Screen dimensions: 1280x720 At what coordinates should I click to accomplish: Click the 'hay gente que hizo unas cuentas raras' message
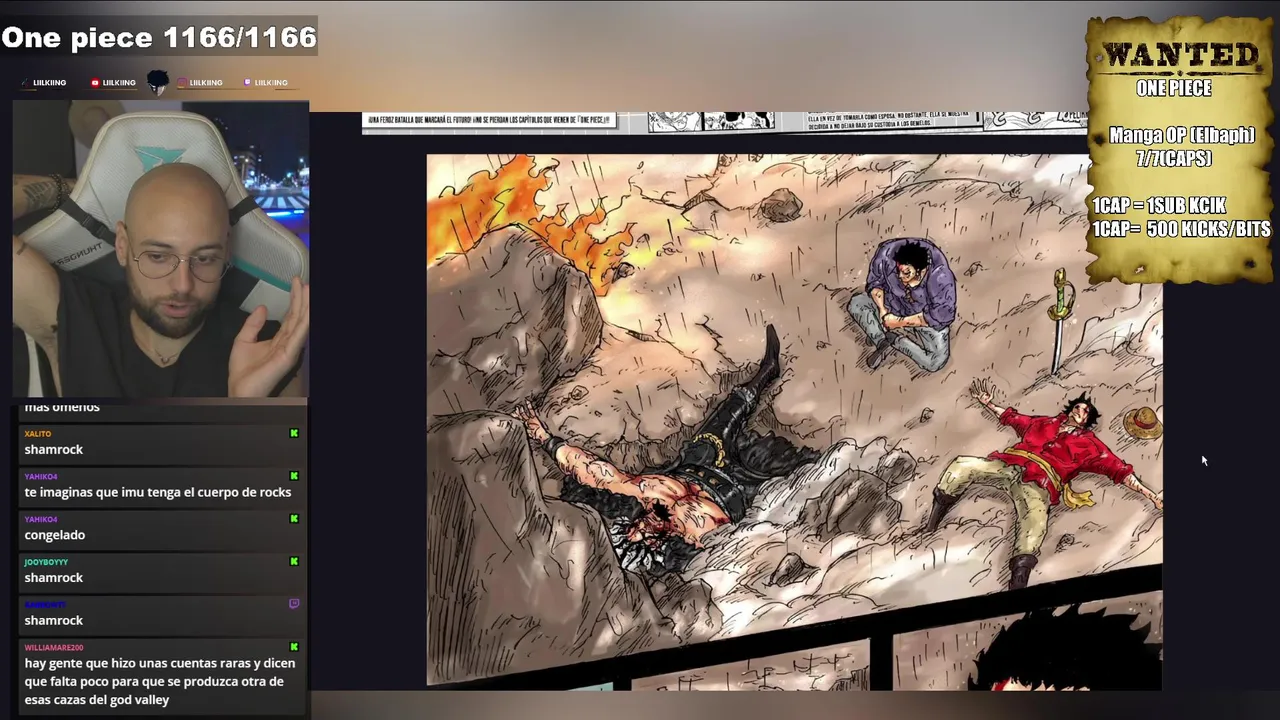[160, 681]
